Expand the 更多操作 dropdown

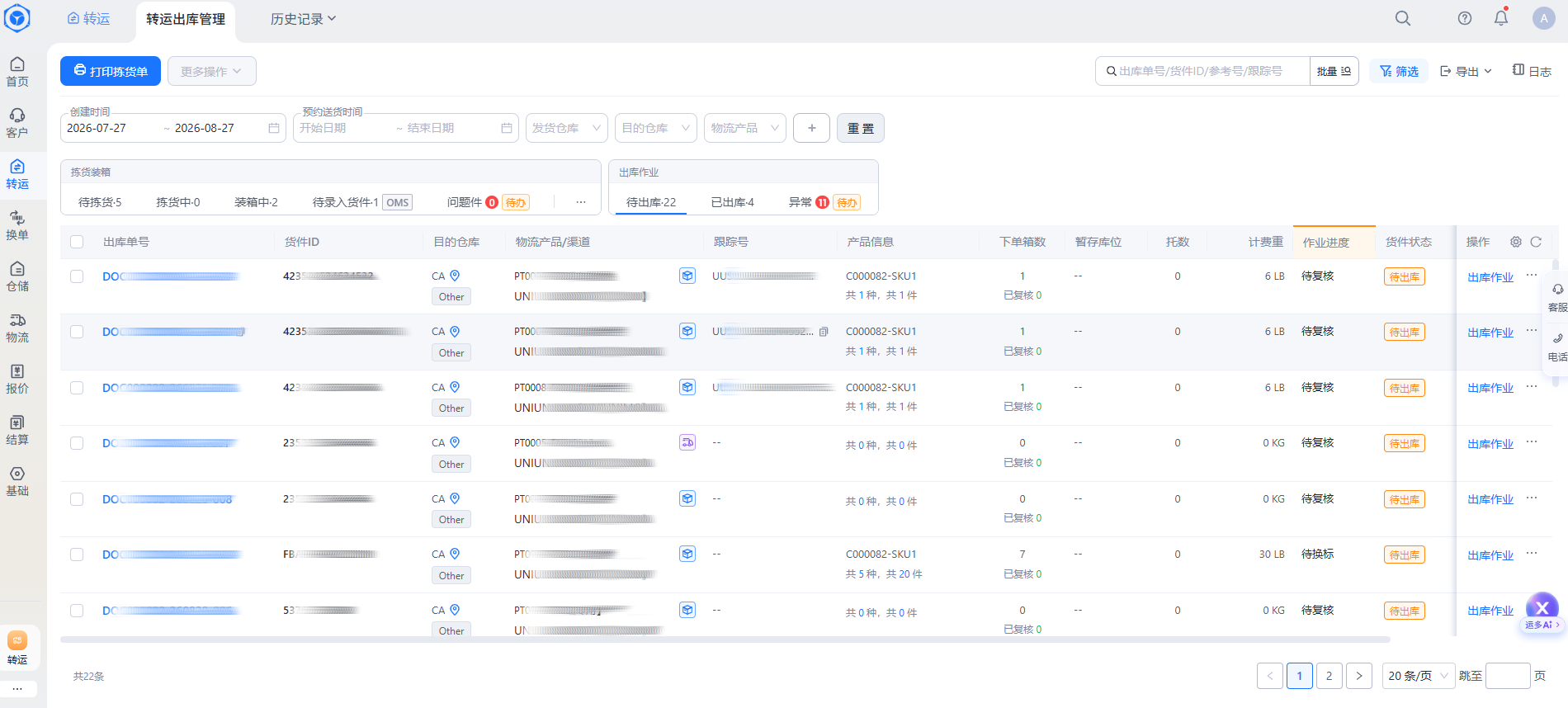pos(212,71)
